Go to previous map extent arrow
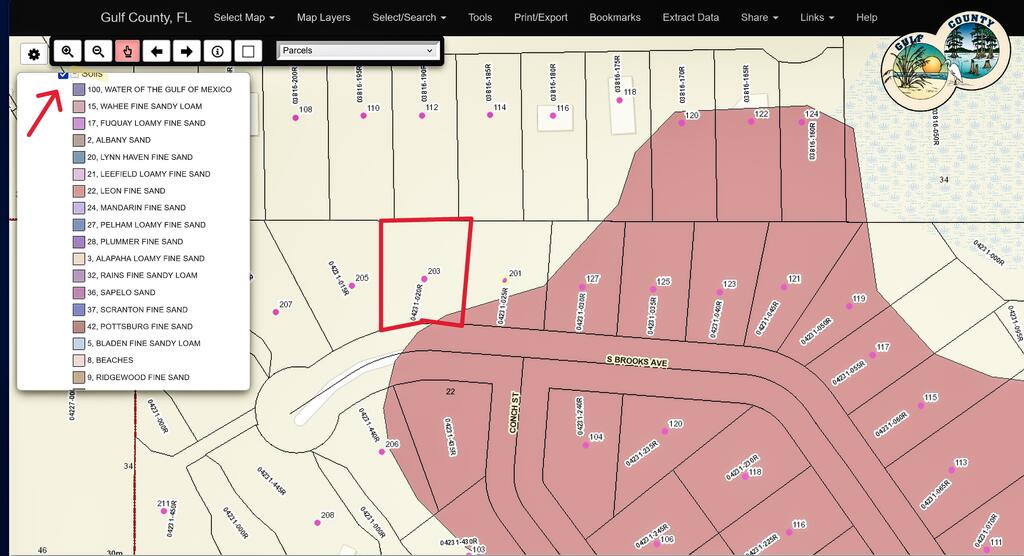This screenshot has width=1024, height=556. 157,51
